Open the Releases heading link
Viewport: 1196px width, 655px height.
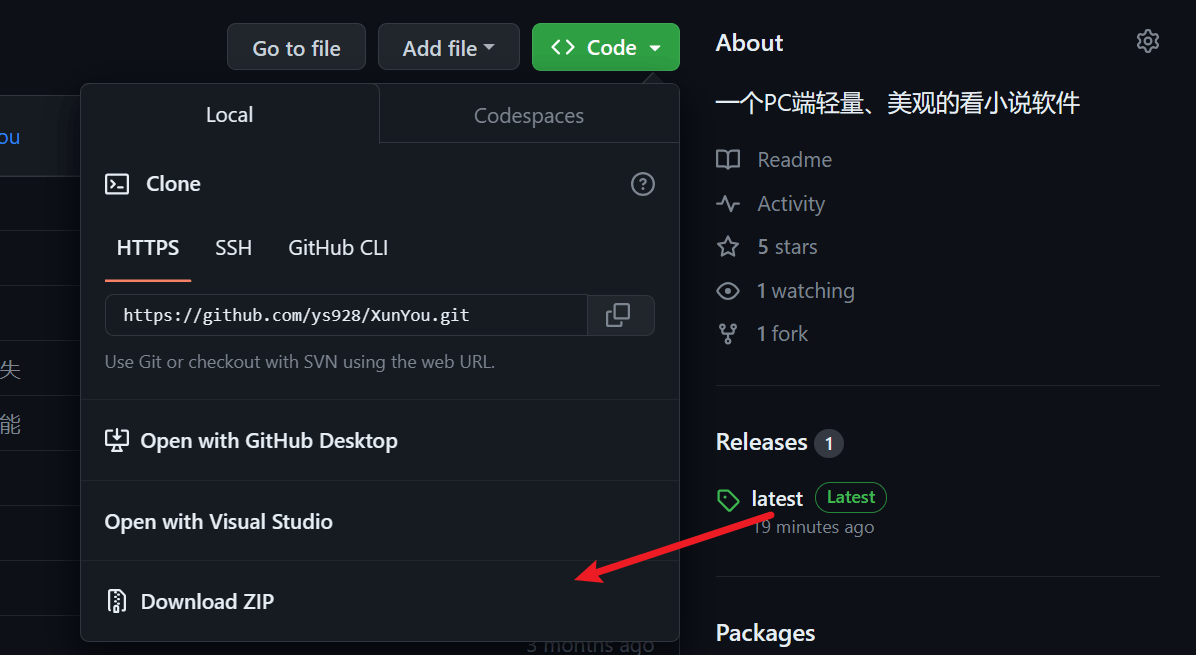click(x=761, y=442)
